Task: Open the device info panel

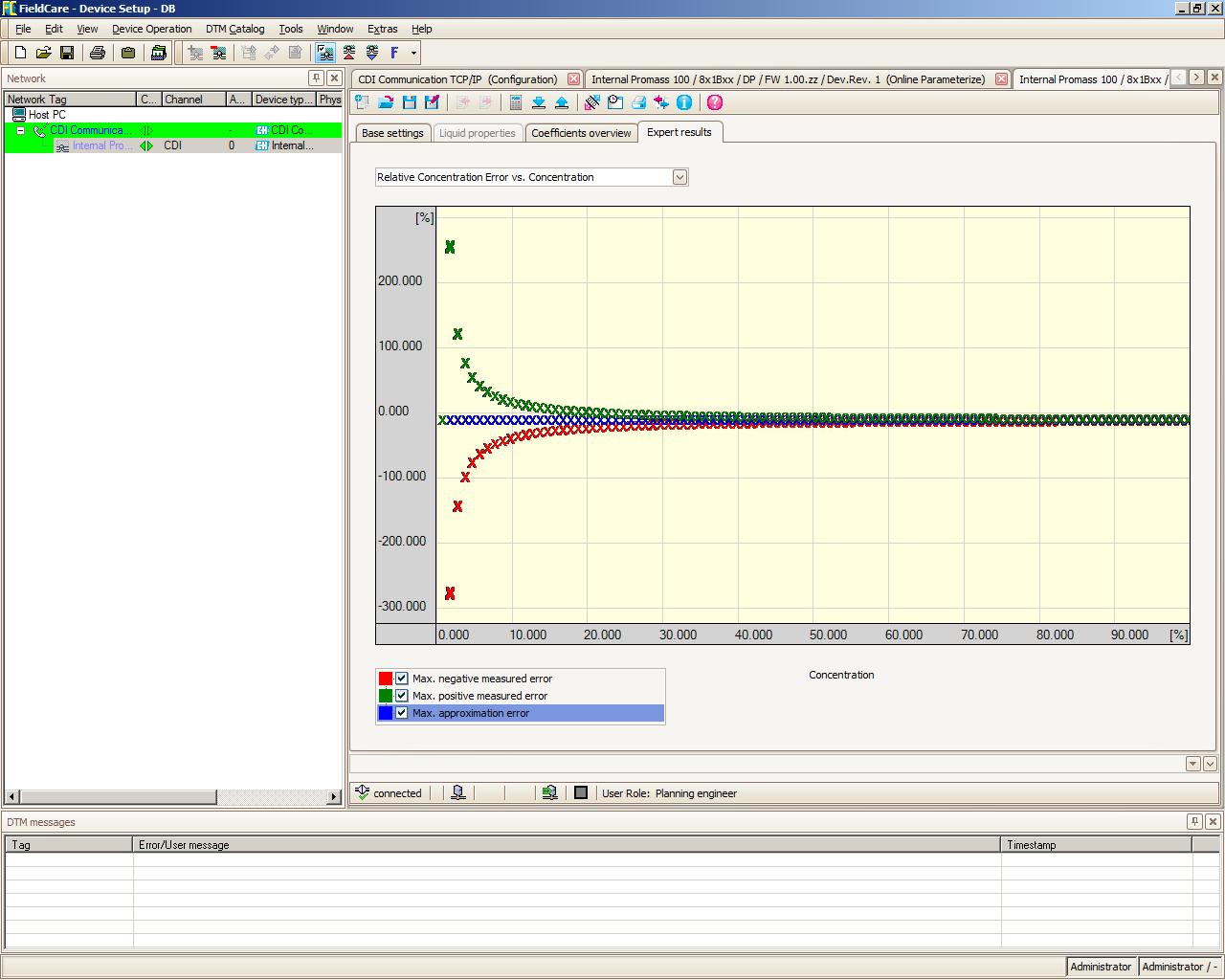Action: pyautogui.click(x=684, y=102)
